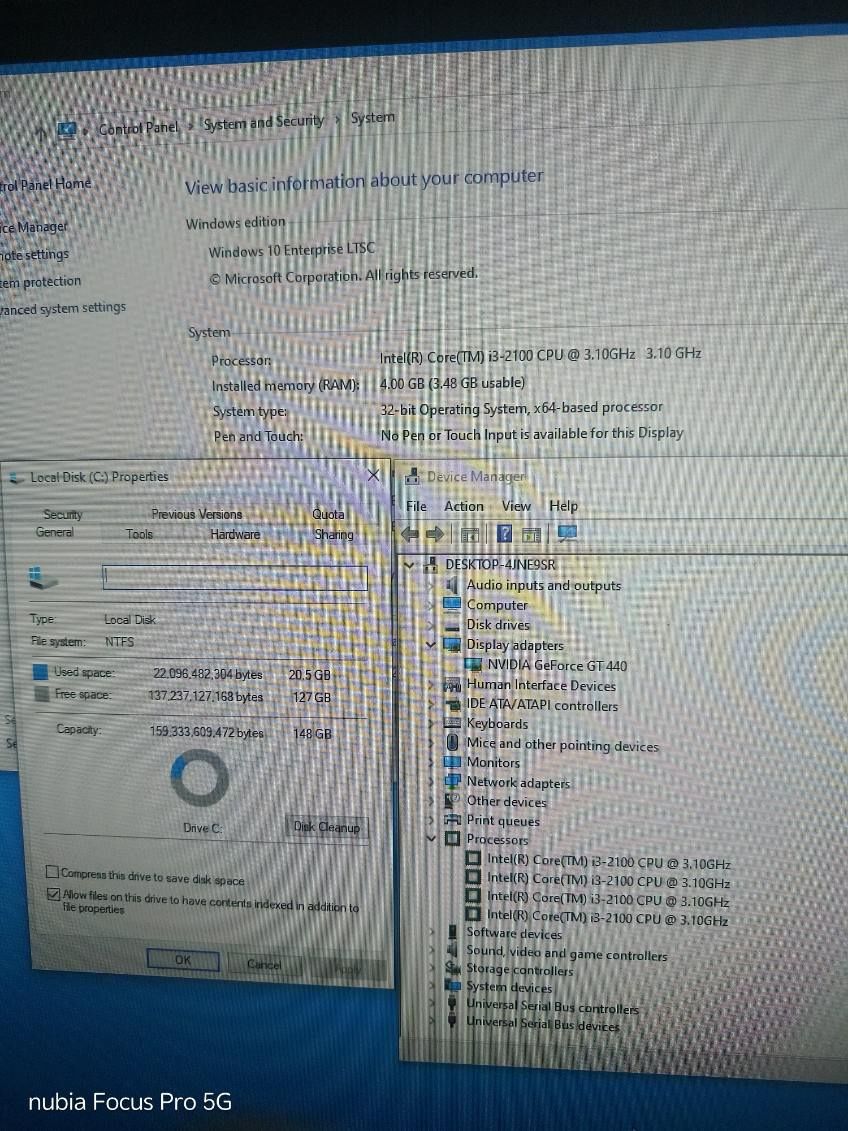Select the System devices row

508,987
